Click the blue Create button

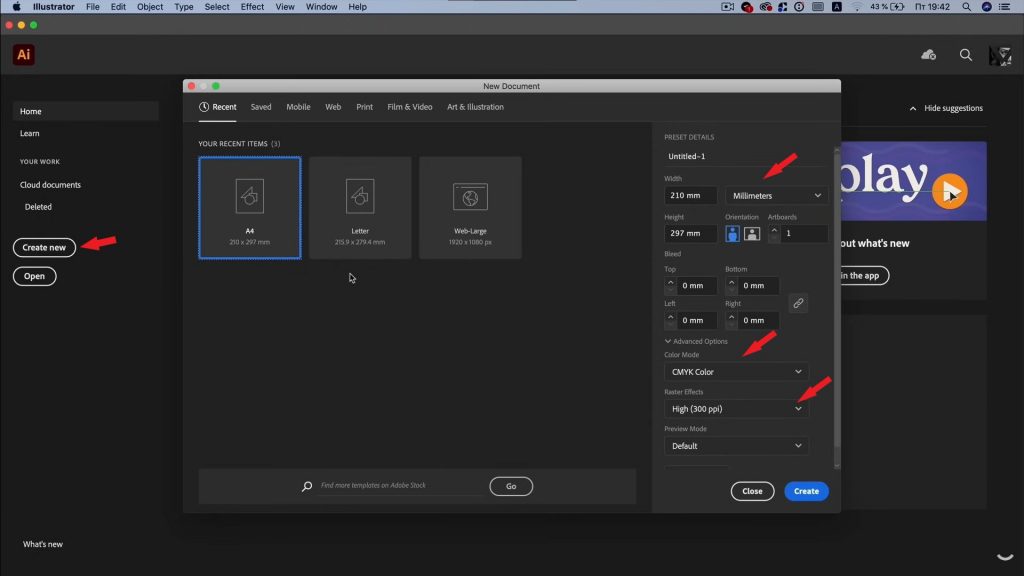(807, 491)
